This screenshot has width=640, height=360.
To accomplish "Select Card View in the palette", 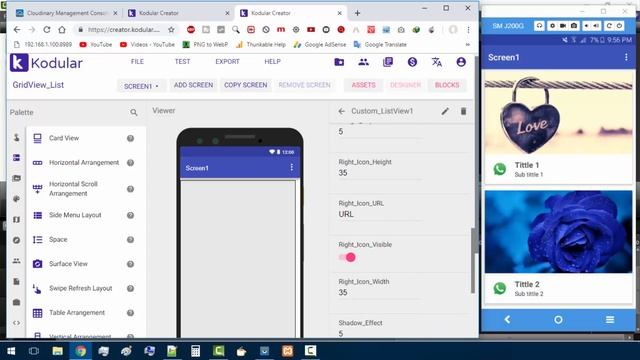I will click(64, 138).
